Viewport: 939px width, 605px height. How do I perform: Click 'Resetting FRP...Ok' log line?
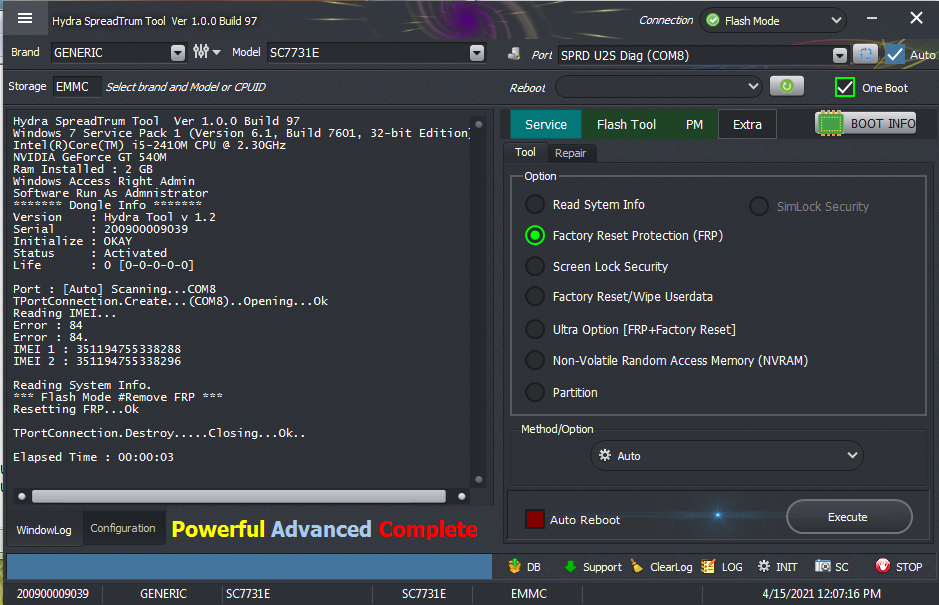tap(76, 409)
